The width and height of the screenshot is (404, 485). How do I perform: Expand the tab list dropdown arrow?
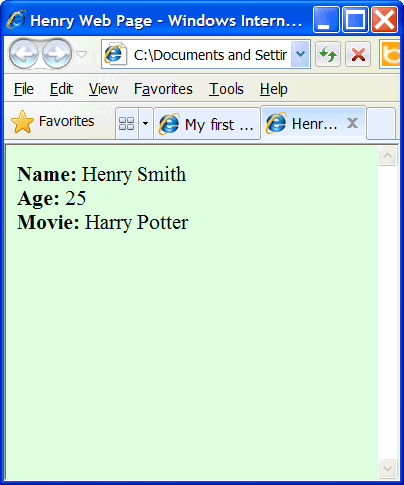[x=145, y=123]
